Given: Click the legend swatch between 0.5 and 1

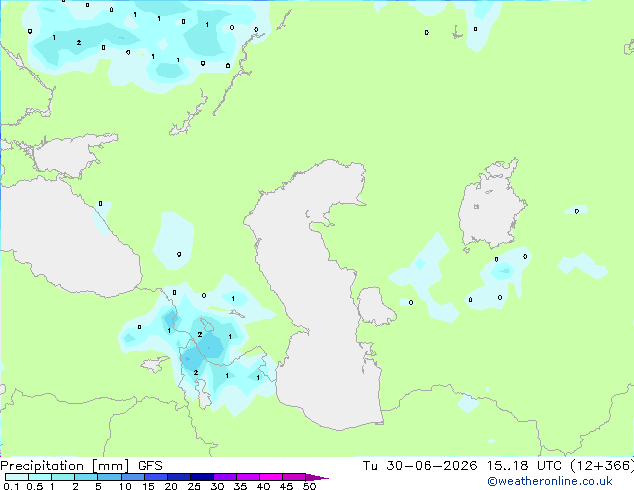Looking at the screenshot, I should point(40,477).
